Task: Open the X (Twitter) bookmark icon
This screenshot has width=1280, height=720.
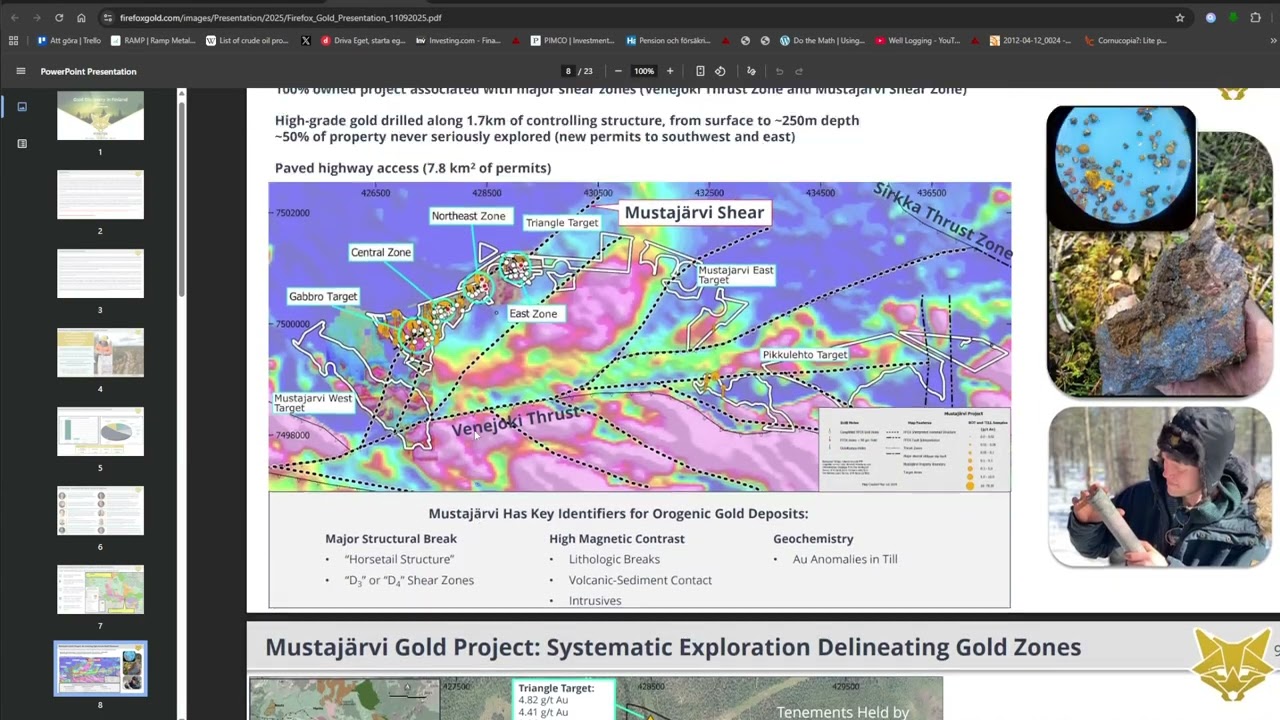Action: 306,41
